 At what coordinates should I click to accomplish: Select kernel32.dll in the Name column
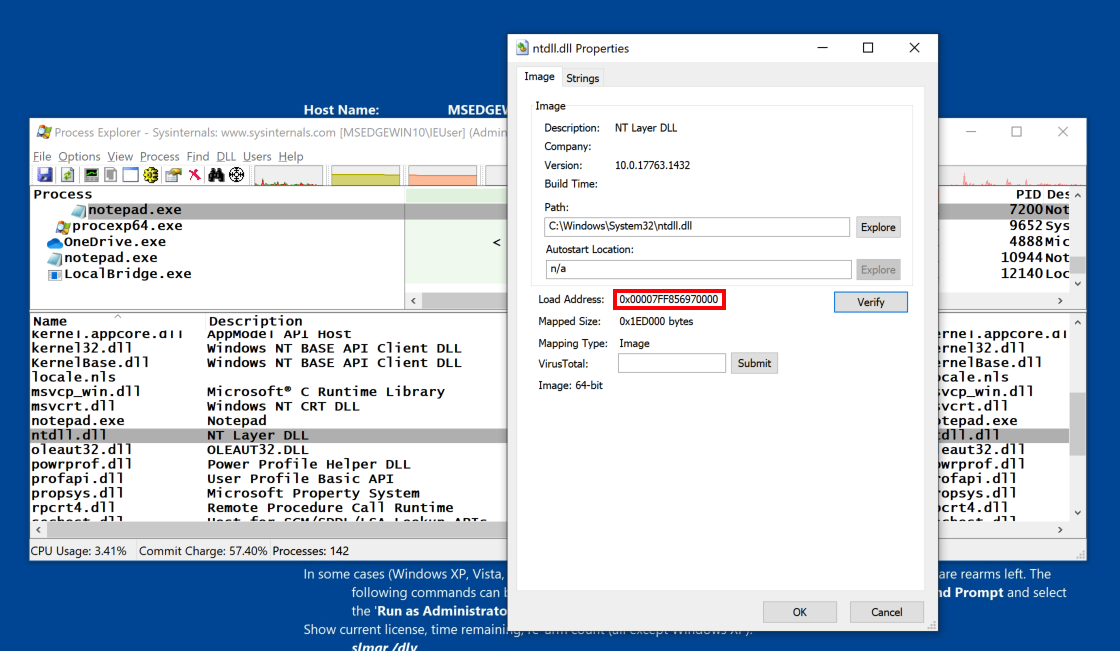[81, 349]
